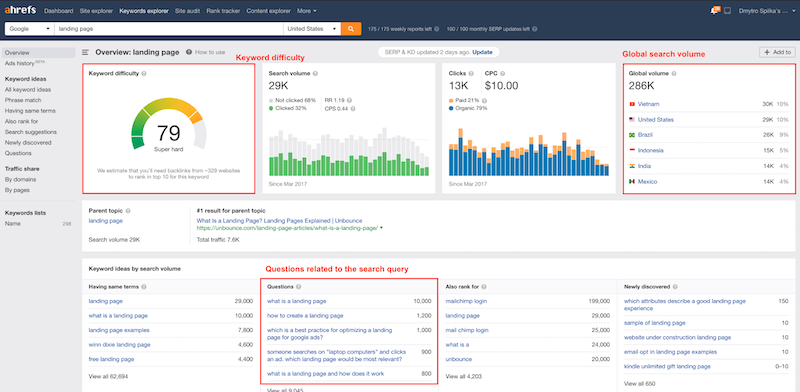Expand the arrow after the unbounce URL
800x392 pixels.
click(x=382, y=229)
